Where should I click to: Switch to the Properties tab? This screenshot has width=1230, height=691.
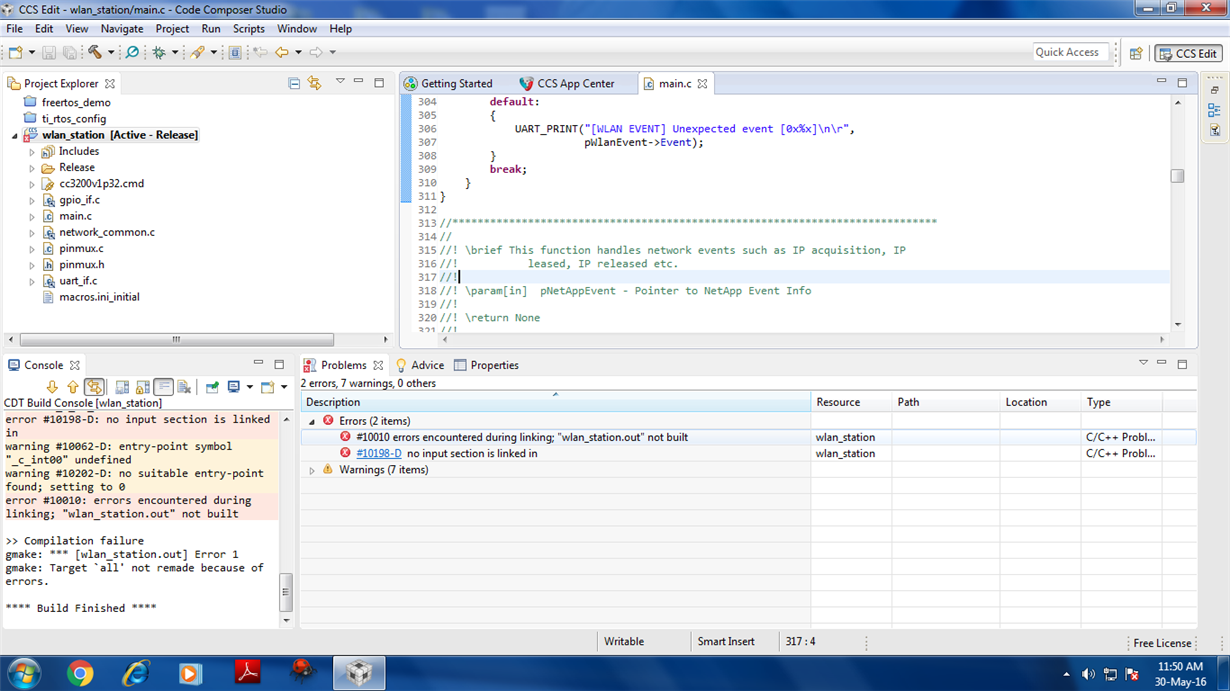[x=486, y=365]
